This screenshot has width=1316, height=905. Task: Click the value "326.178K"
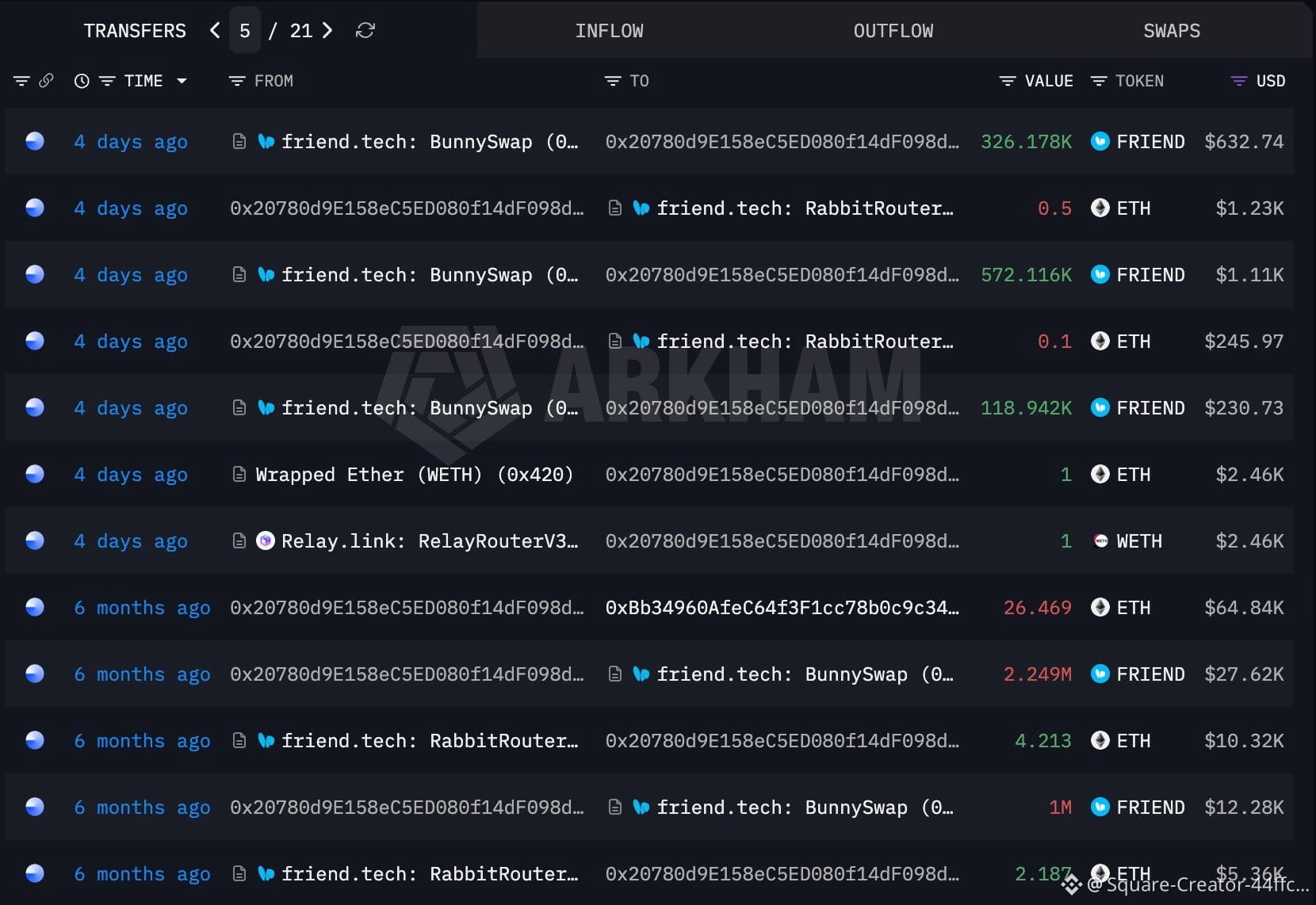click(1026, 141)
